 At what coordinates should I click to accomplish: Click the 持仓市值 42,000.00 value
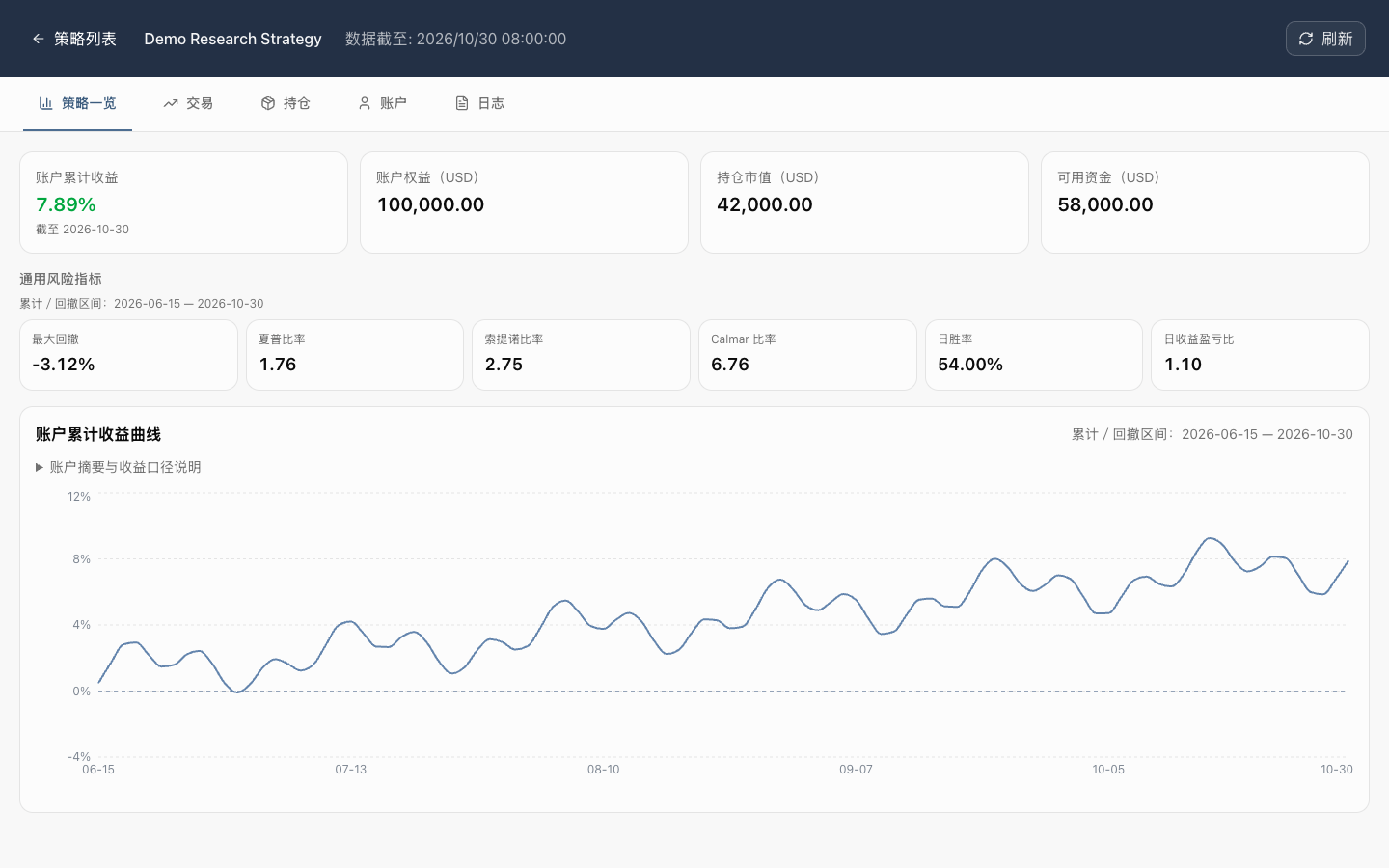click(x=765, y=204)
